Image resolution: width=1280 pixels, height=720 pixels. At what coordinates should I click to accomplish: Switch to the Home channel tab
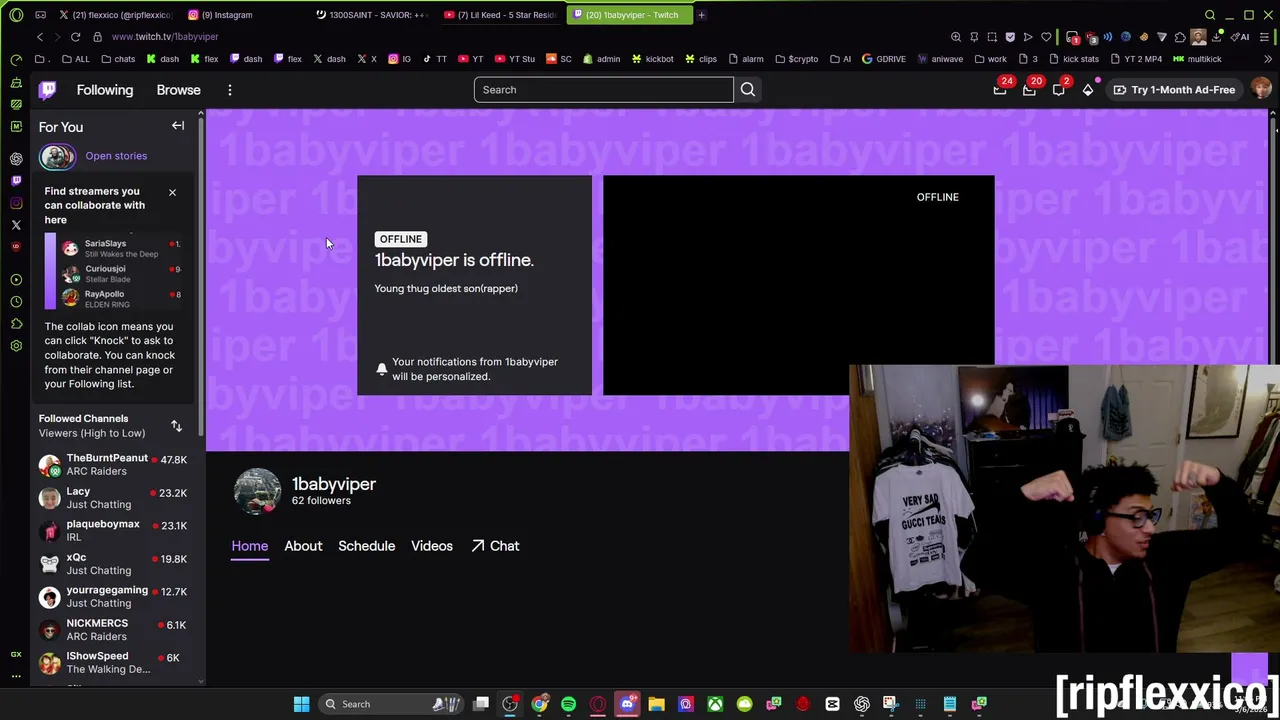(x=250, y=546)
